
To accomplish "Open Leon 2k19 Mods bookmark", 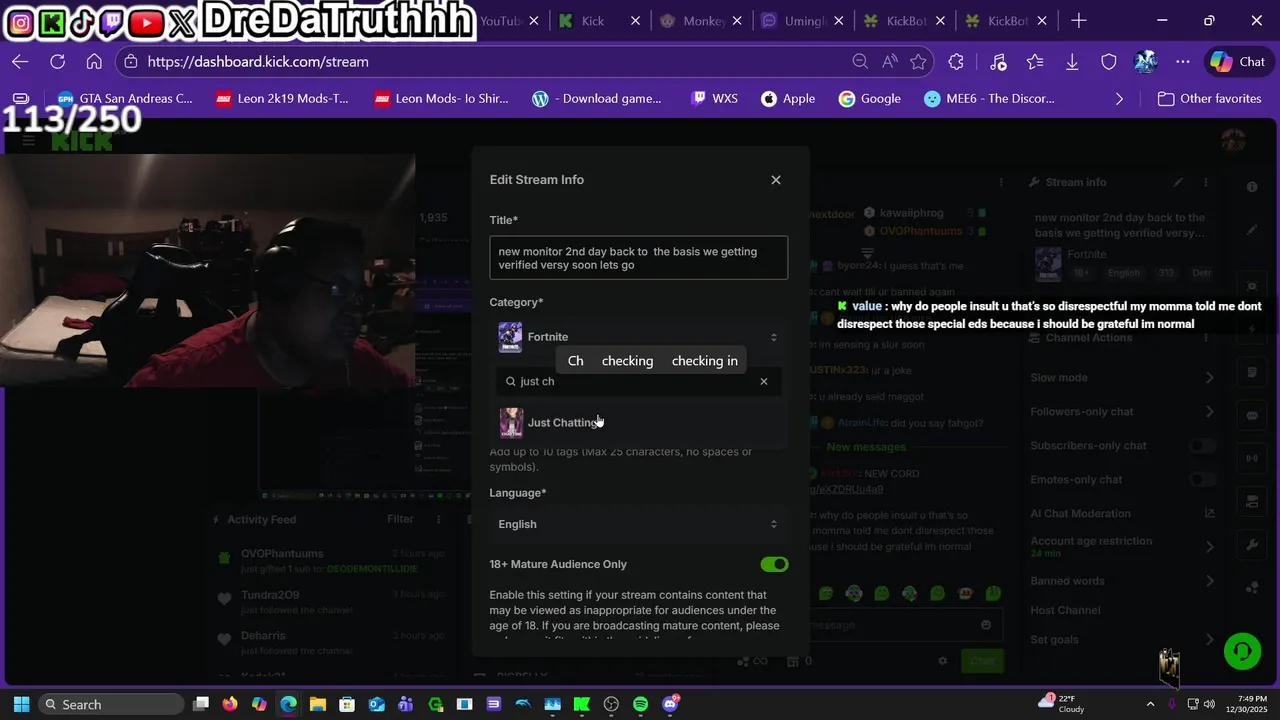I will pos(282,99).
